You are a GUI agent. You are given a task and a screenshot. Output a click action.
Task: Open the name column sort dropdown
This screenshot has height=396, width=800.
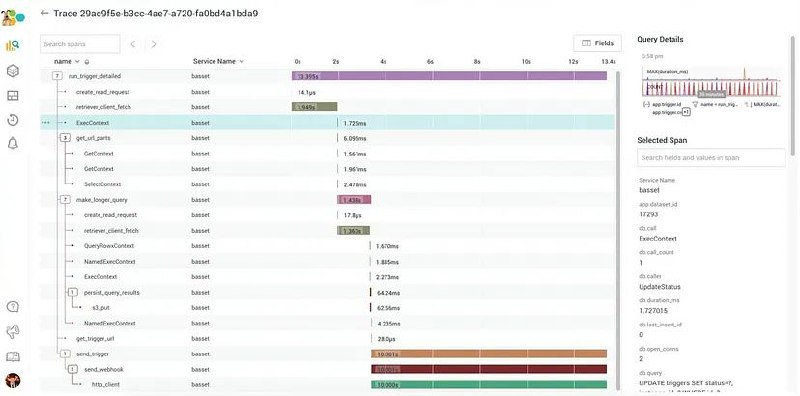point(77,61)
